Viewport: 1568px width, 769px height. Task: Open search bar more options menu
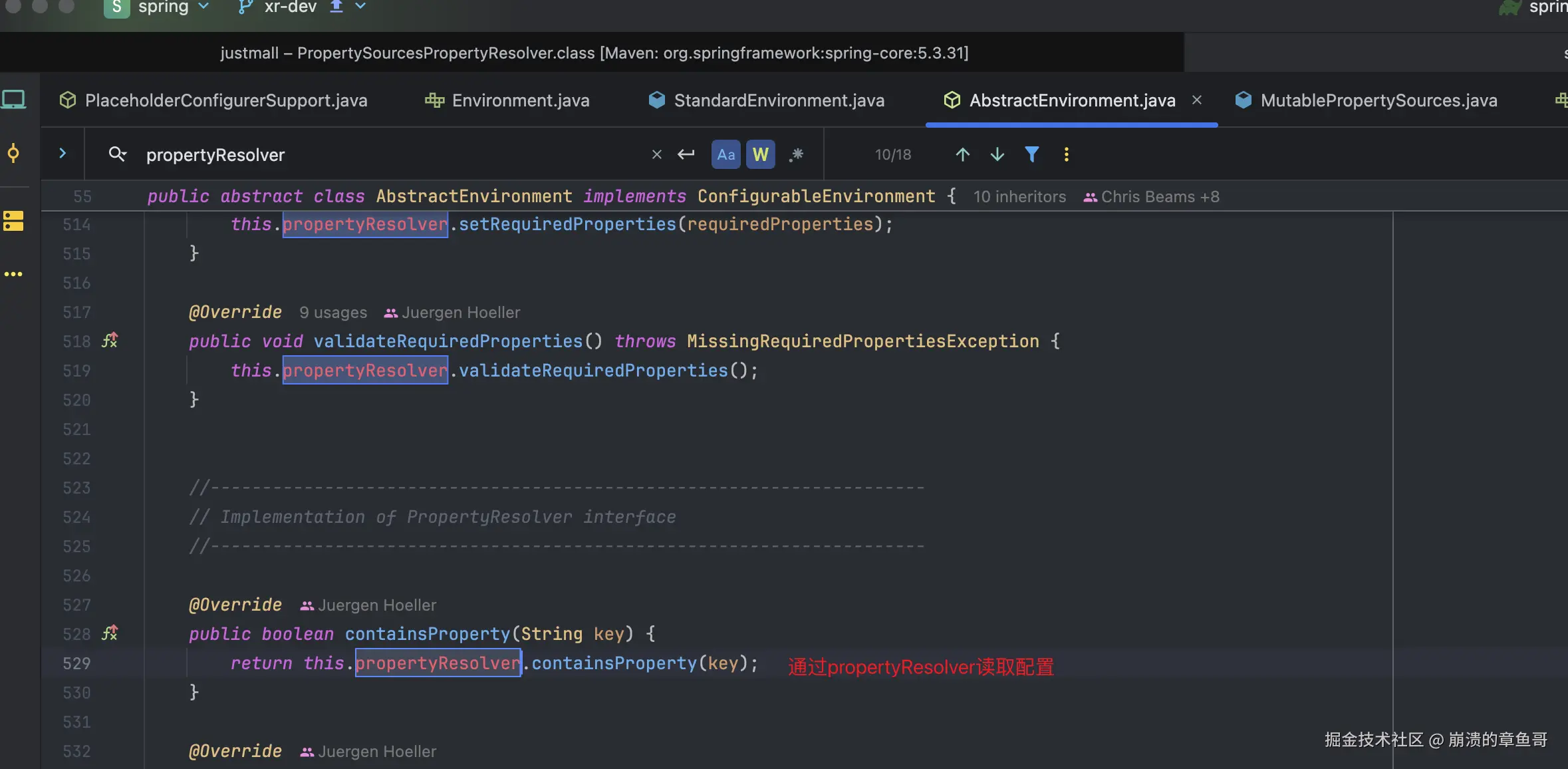click(1066, 154)
